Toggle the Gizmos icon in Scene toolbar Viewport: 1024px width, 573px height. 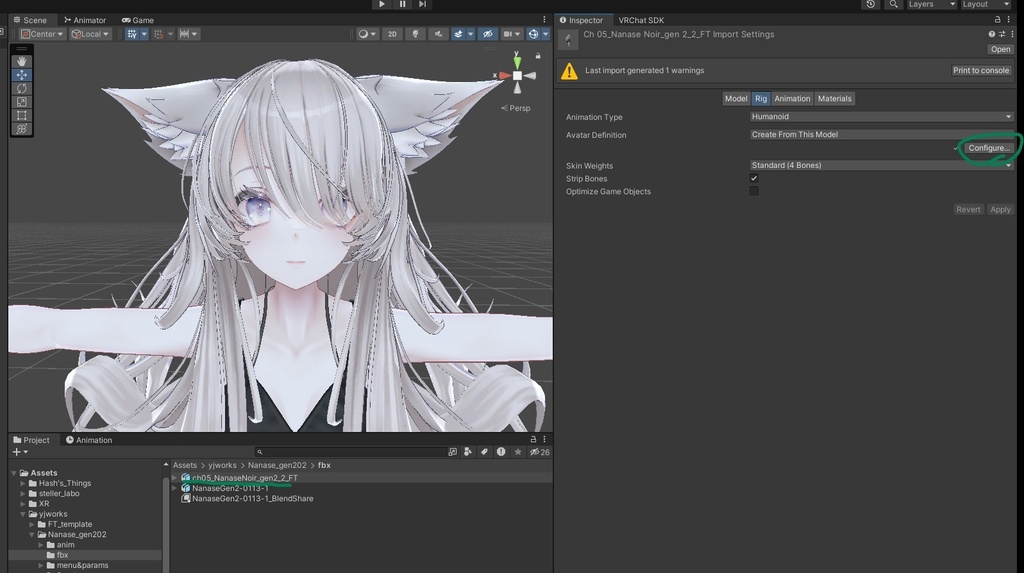tap(534, 34)
